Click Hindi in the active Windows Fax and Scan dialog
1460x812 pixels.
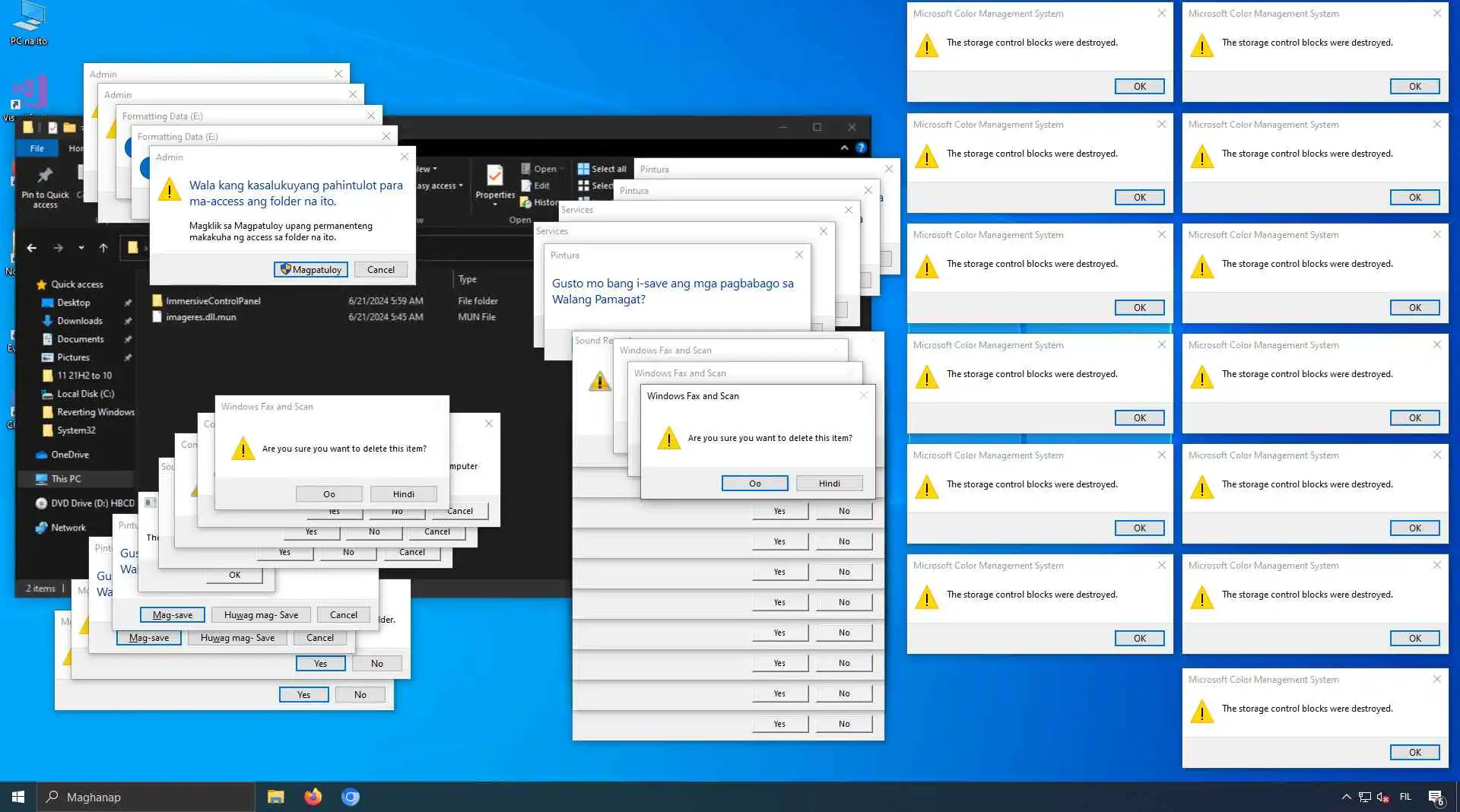coord(830,484)
